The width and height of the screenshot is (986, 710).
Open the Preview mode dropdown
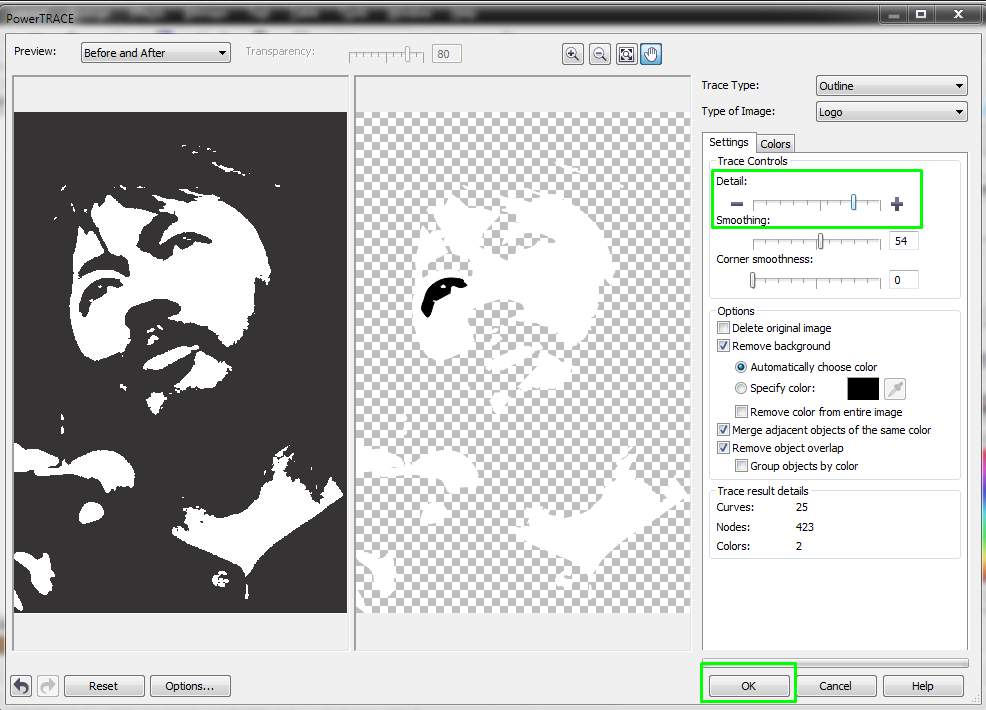[155, 53]
